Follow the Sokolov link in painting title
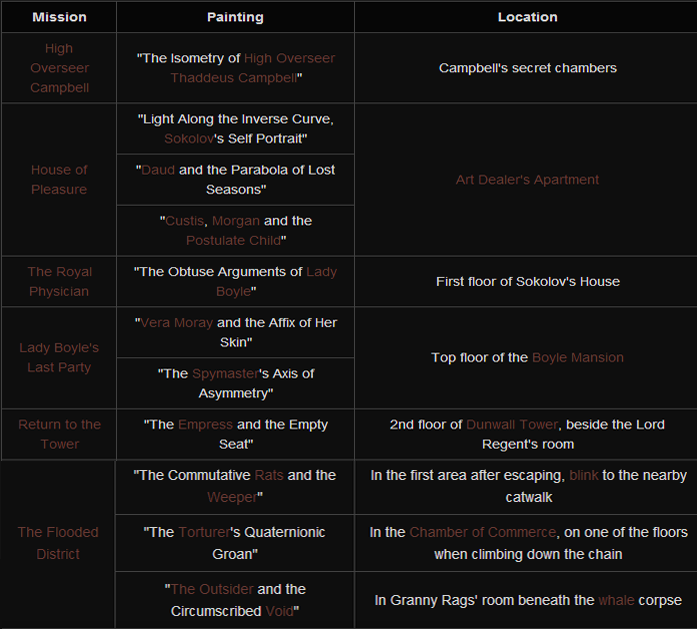Screen dimensions: 697x629 (x=188, y=138)
